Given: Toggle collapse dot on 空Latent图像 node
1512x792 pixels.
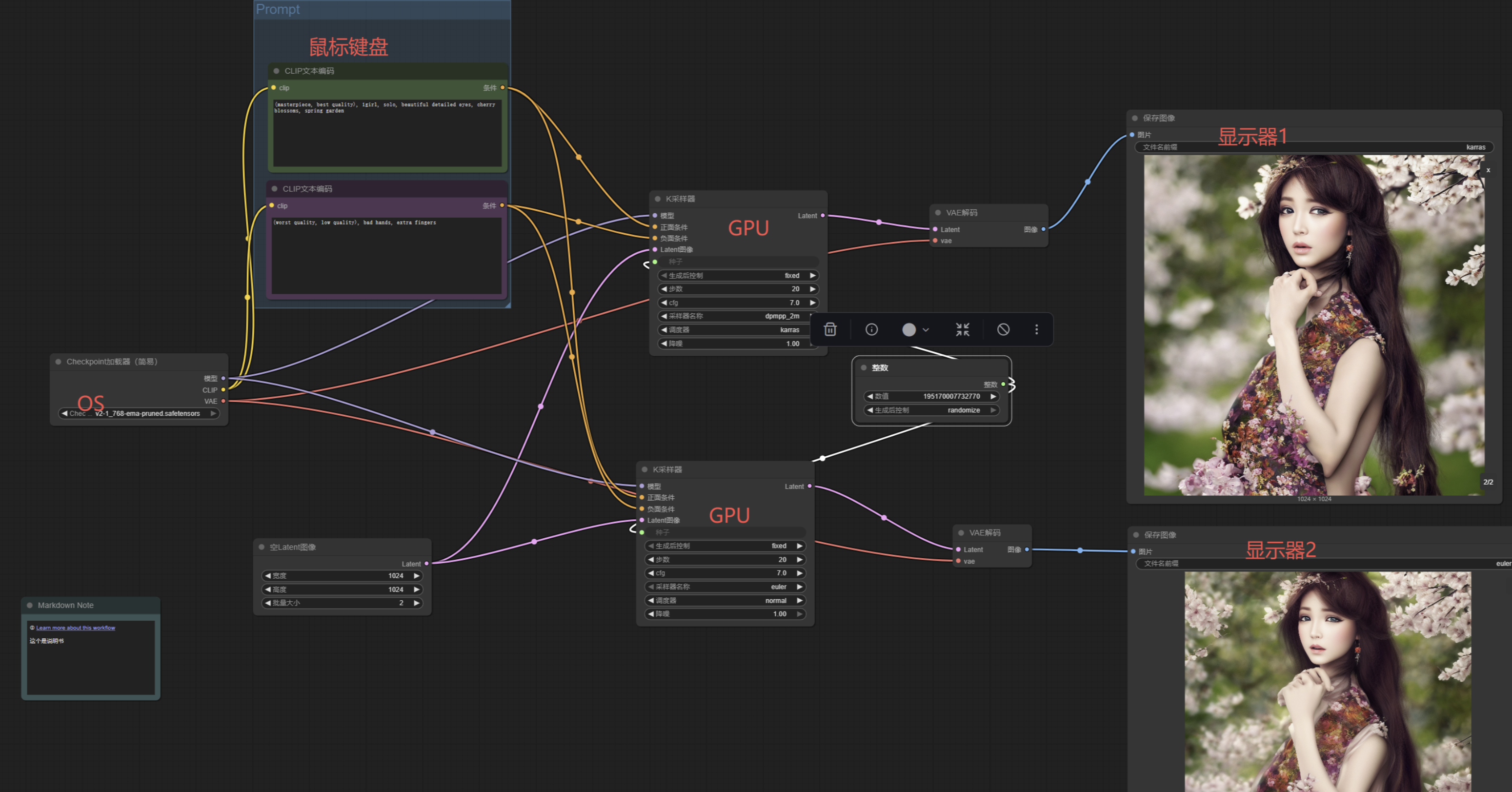Looking at the screenshot, I should (x=262, y=547).
